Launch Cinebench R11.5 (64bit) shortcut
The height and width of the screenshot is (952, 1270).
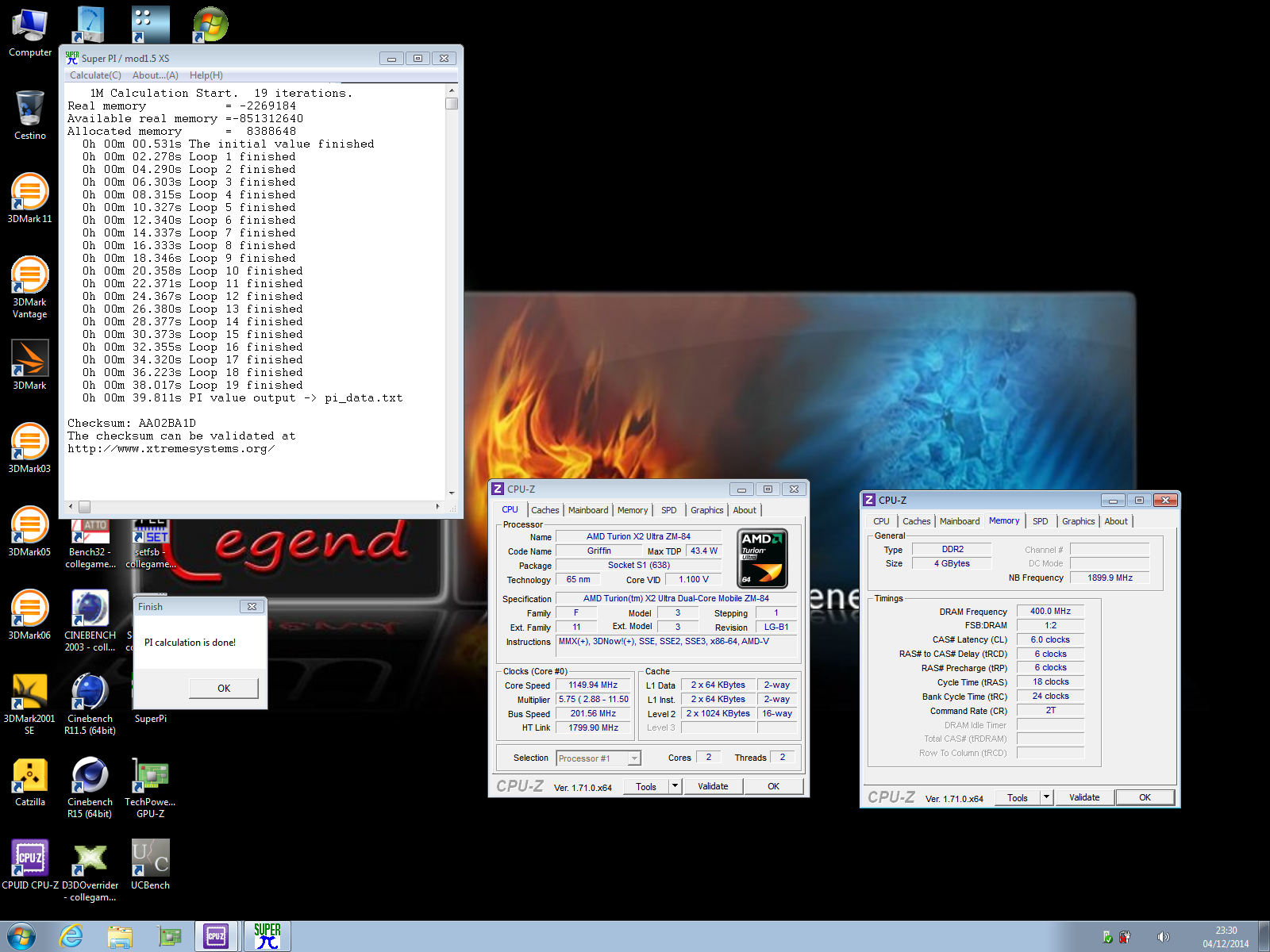[x=90, y=704]
